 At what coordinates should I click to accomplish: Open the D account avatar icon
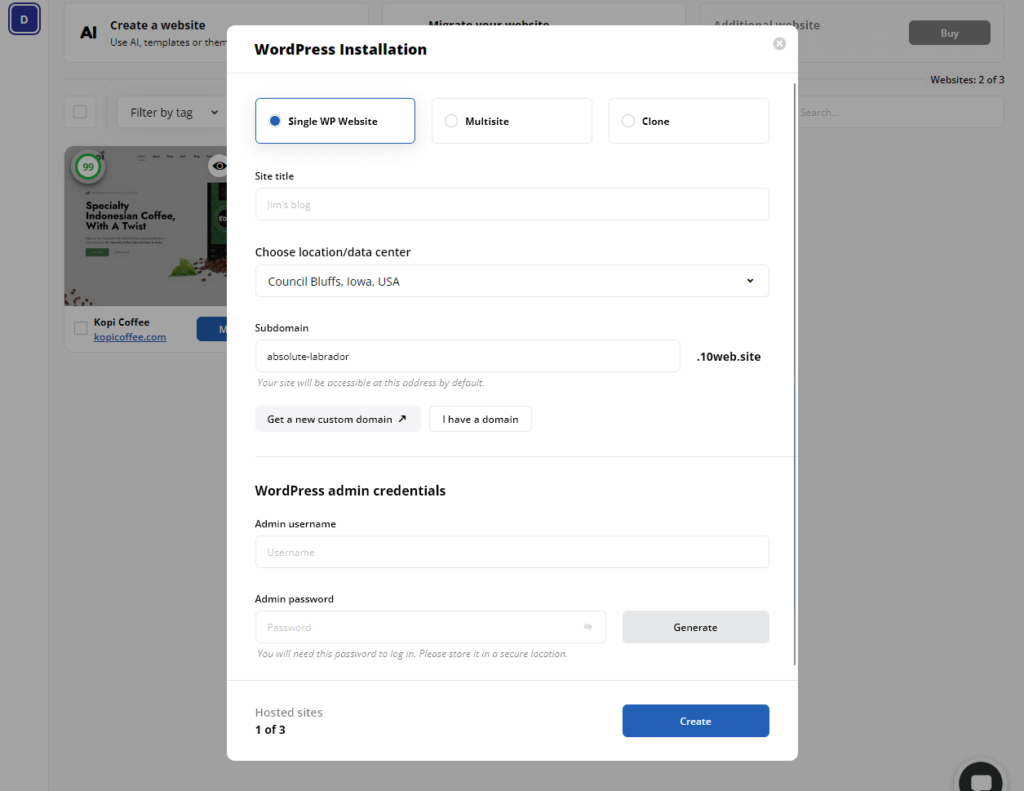(x=24, y=19)
